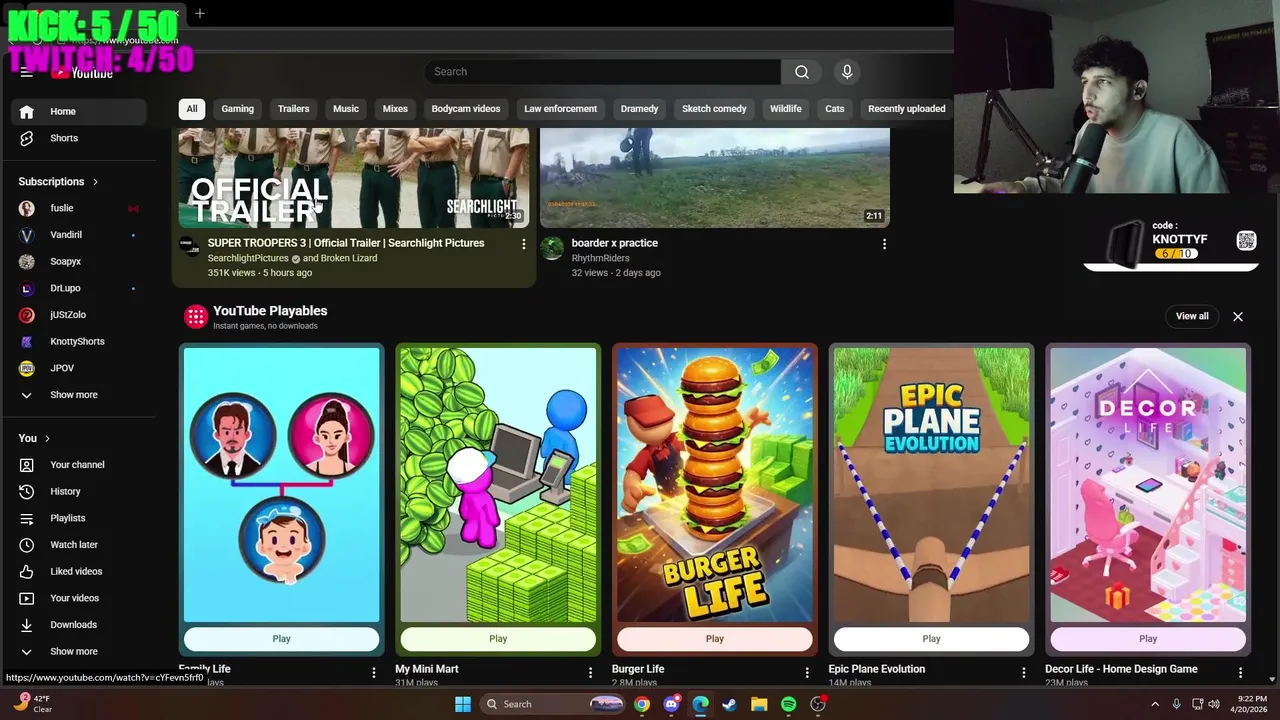Select the Music filter chip
The image size is (1280, 720).
pyautogui.click(x=346, y=109)
